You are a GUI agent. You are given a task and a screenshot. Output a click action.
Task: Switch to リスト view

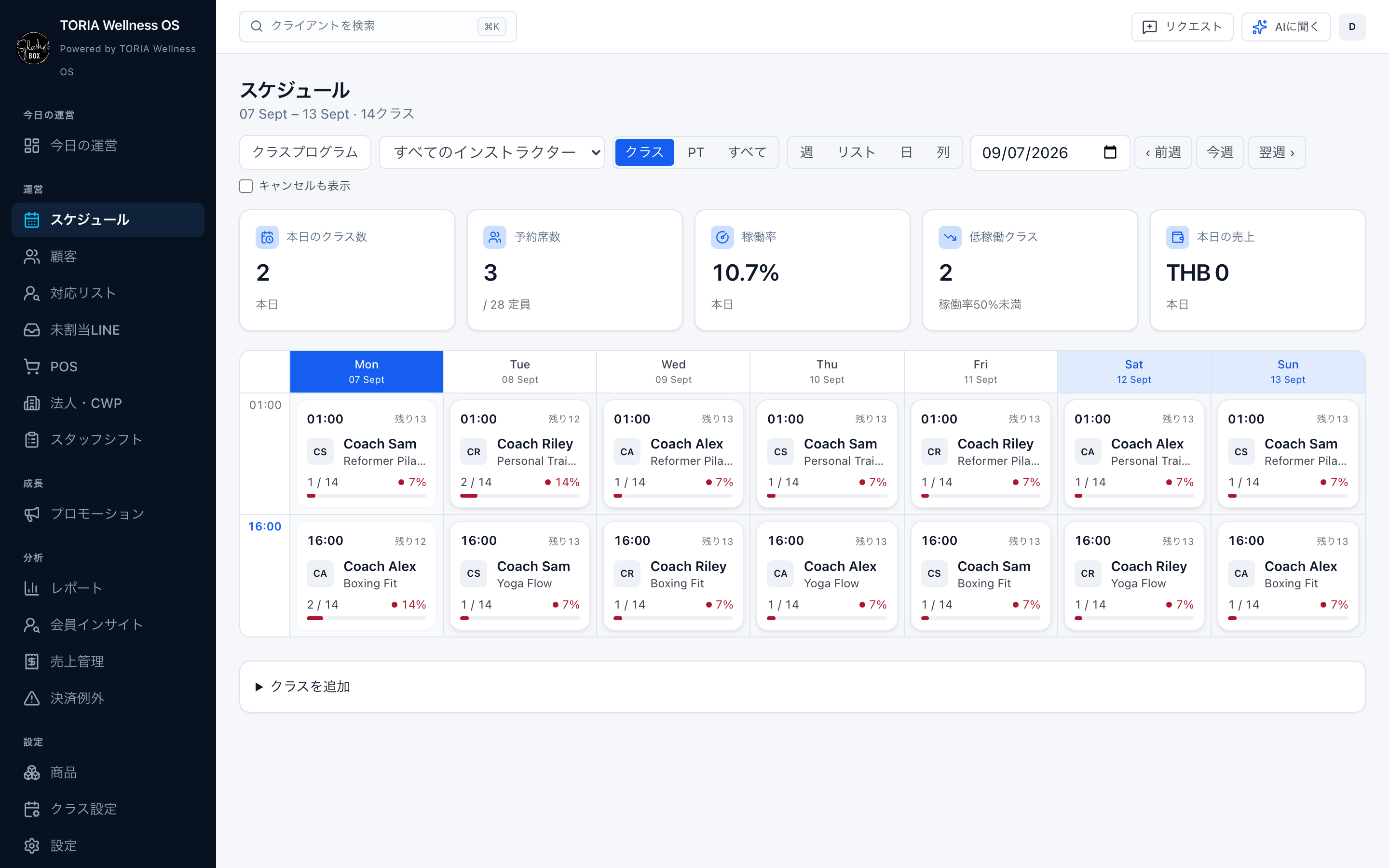857,152
